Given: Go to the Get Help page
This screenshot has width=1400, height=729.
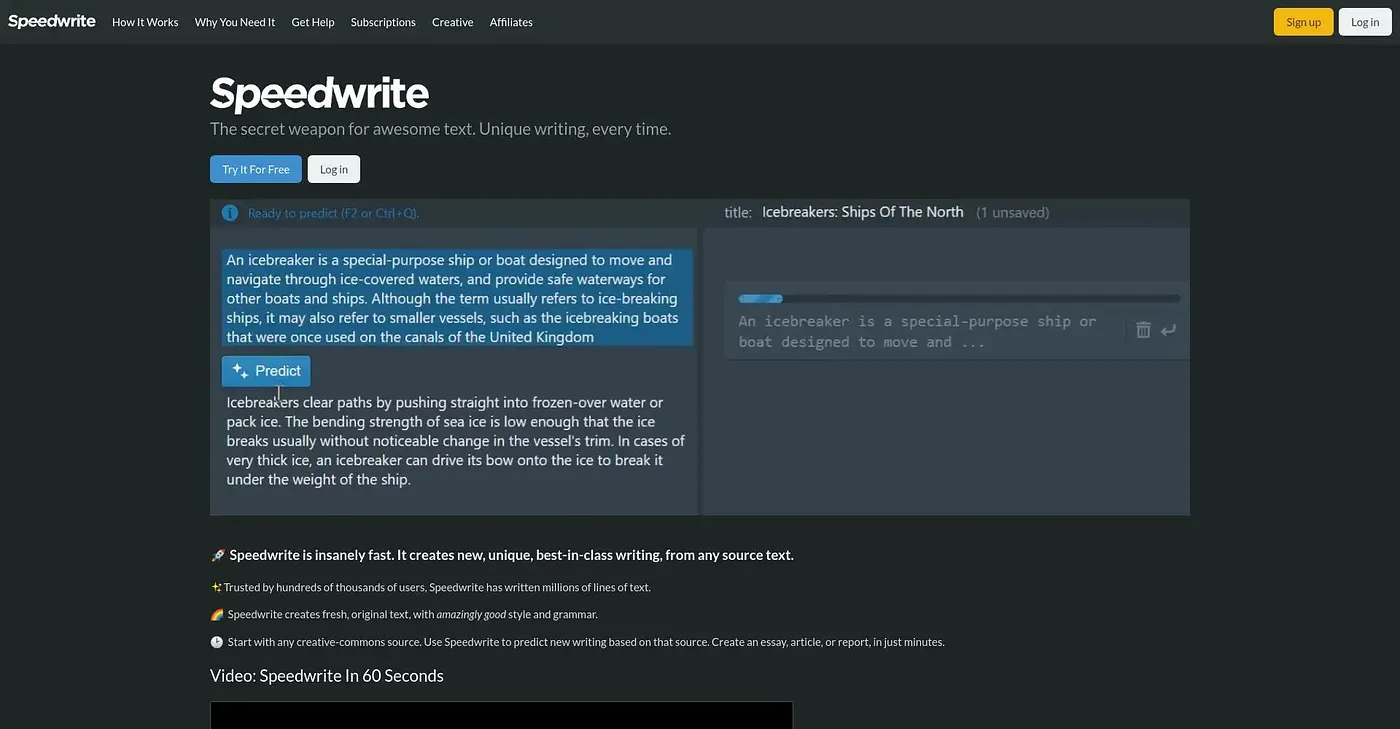Looking at the screenshot, I should tap(313, 22).
